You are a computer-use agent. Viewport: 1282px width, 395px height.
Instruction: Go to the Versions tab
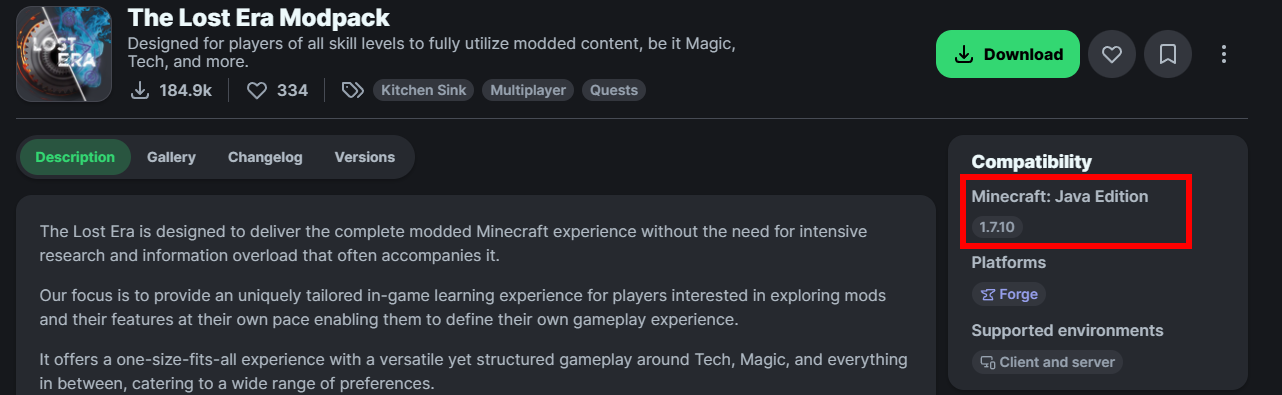click(365, 157)
